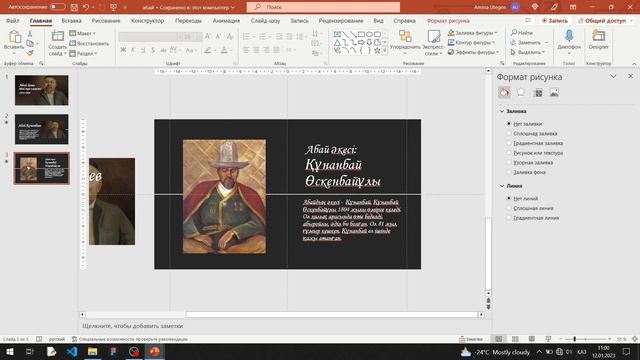Select the Size & Properties icon in the format pane

(539, 93)
